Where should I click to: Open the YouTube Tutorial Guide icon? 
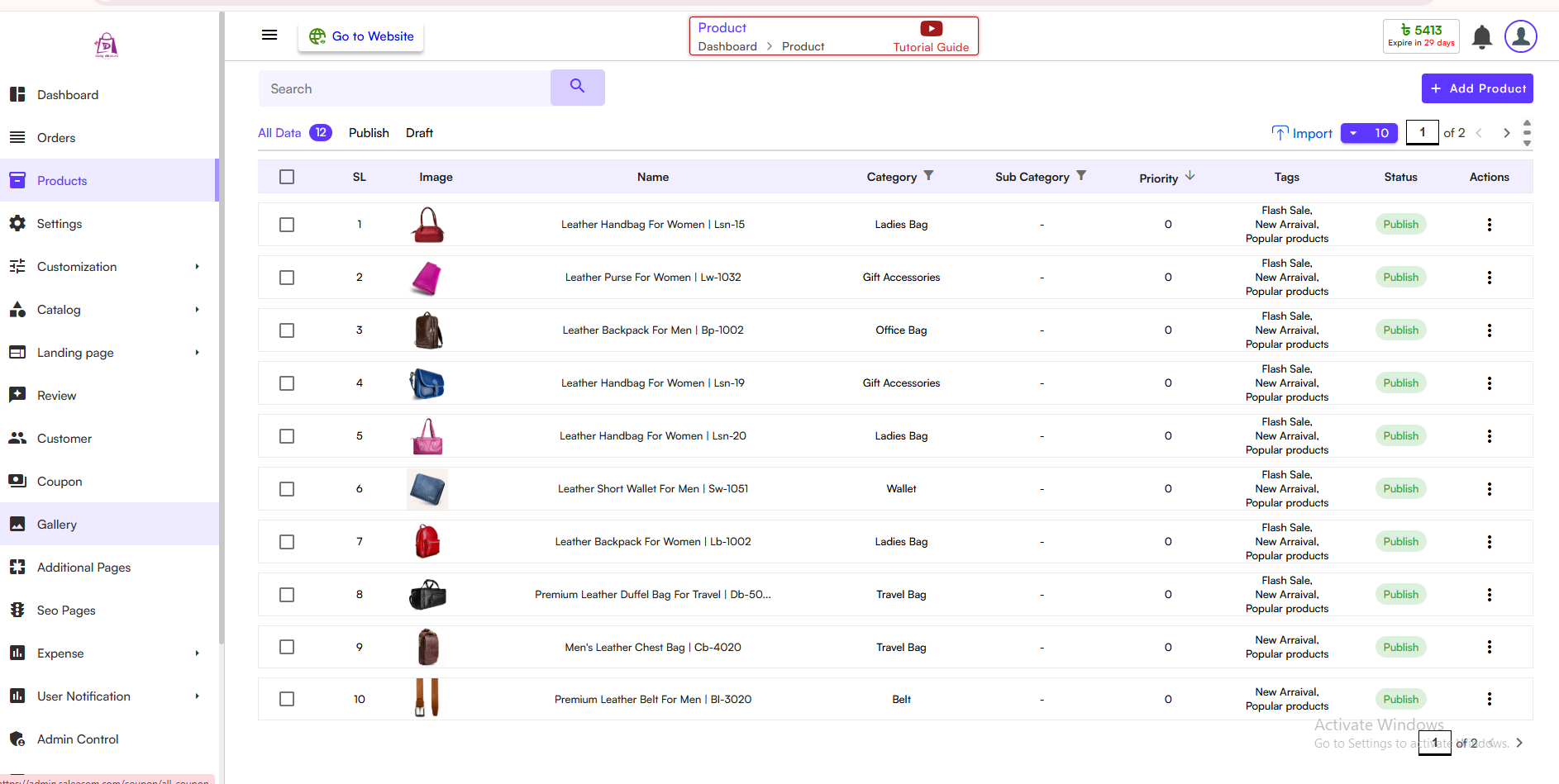point(931,29)
